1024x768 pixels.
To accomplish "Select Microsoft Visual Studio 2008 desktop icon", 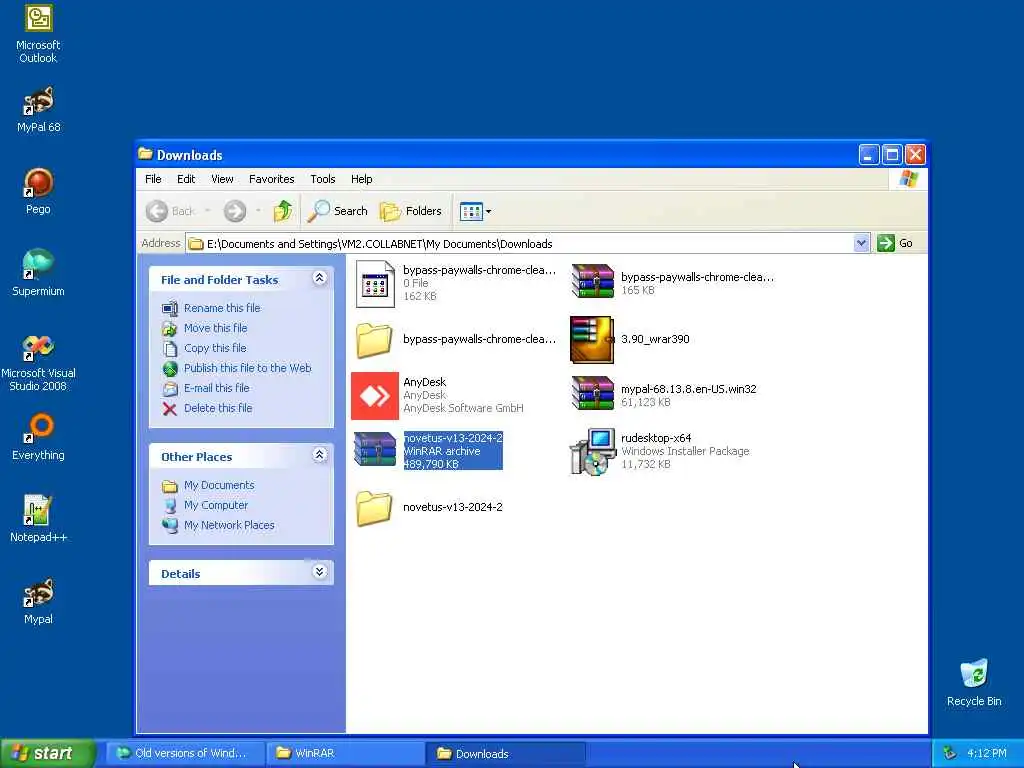I will (x=38, y=362).
